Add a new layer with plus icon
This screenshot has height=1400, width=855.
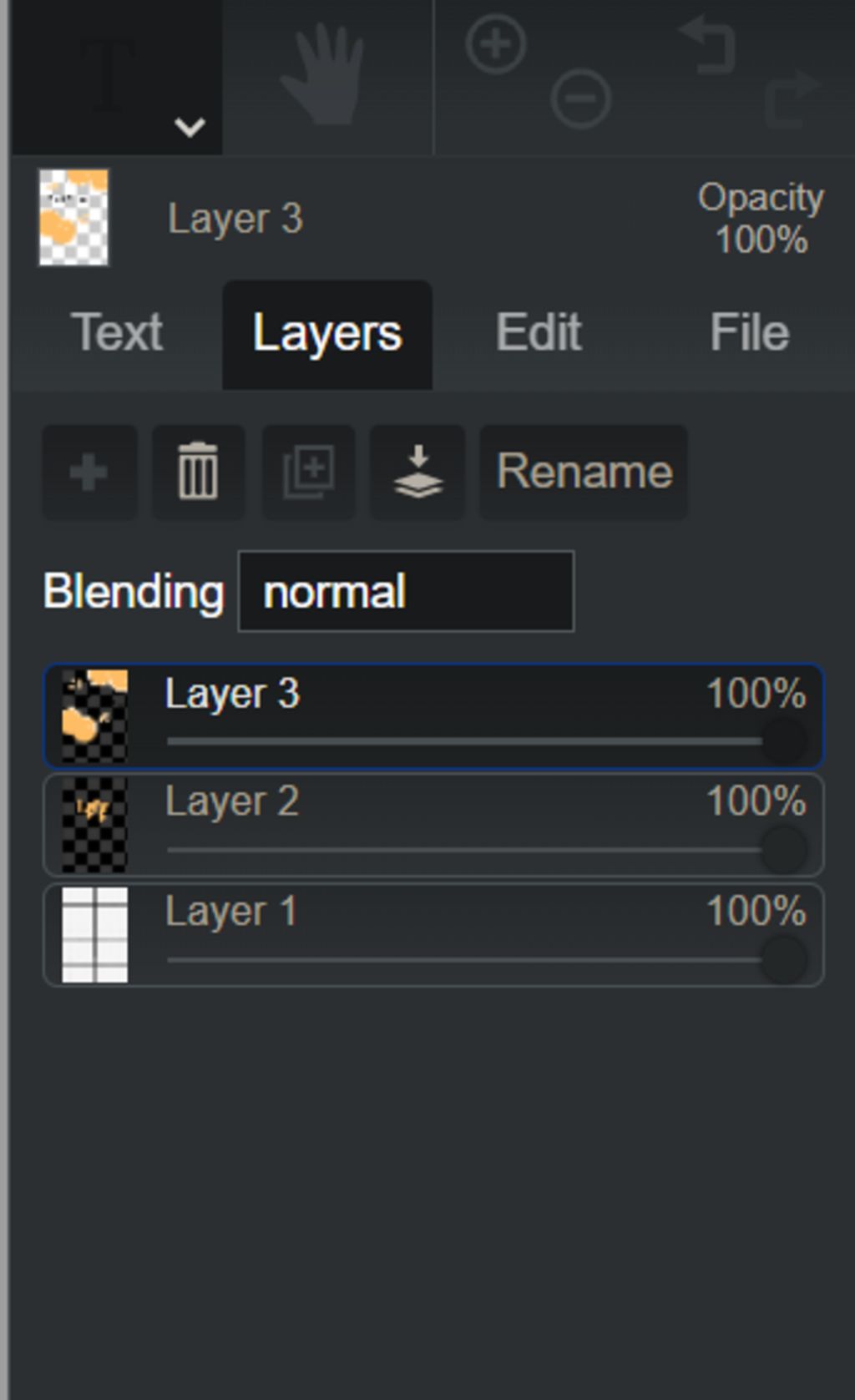89,473
